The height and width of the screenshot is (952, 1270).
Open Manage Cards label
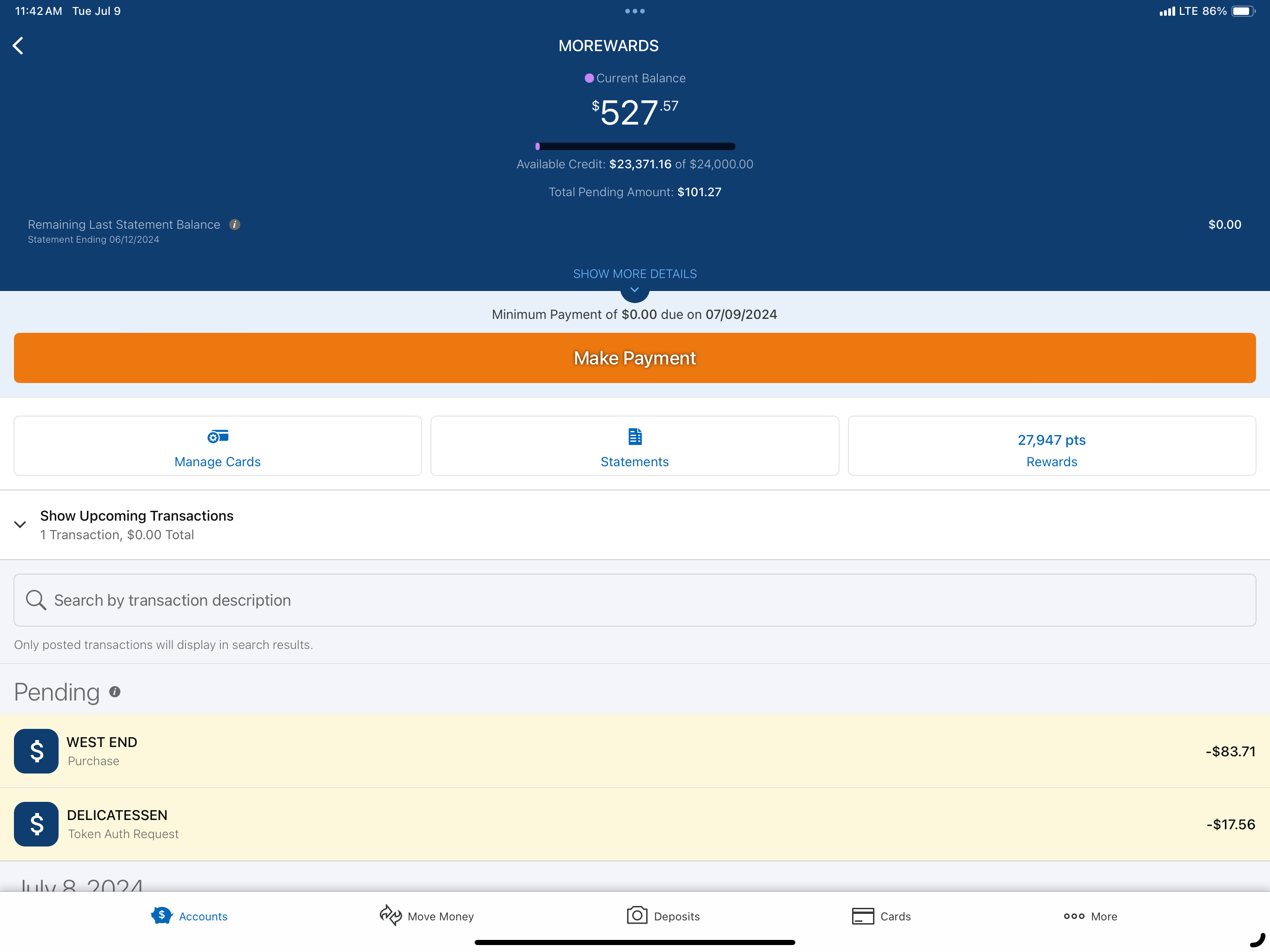218,462
